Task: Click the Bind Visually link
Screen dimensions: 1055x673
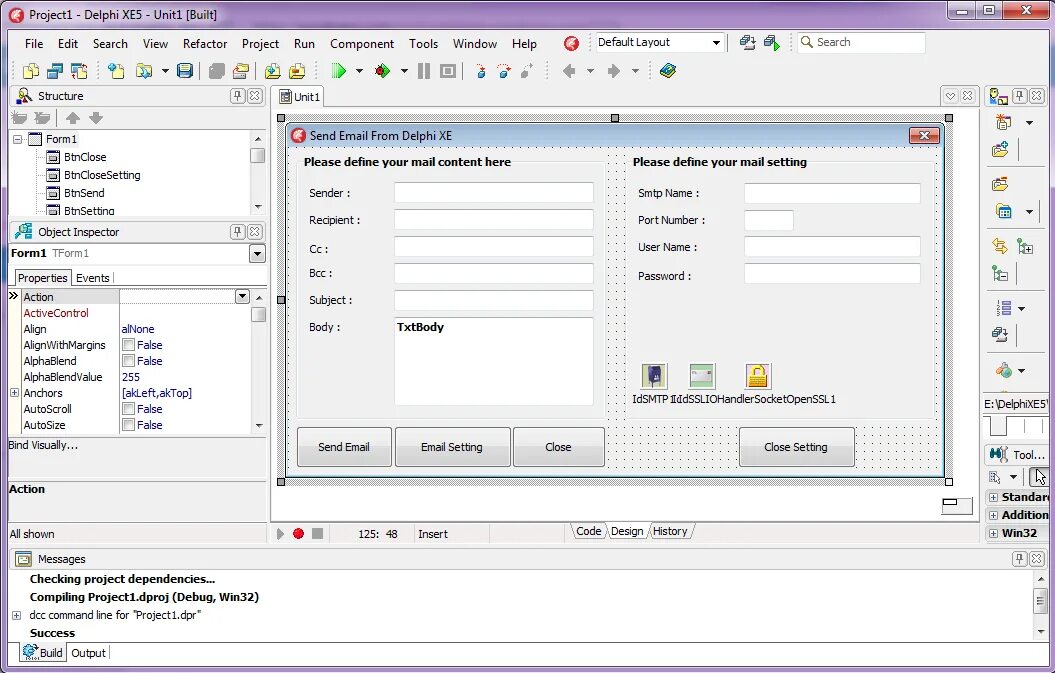Action: (43, 445)
